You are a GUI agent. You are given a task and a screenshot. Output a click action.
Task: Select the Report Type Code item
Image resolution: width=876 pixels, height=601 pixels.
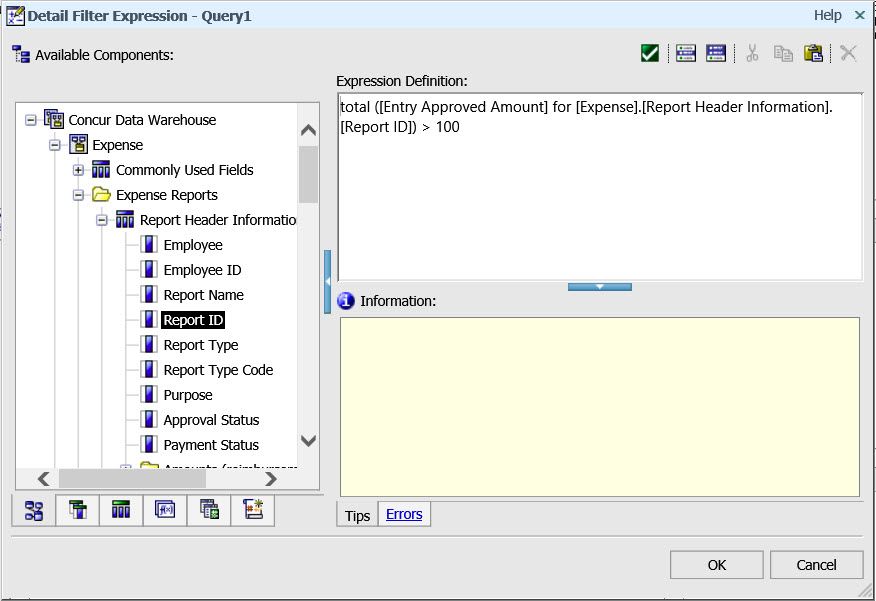point(218,370)
